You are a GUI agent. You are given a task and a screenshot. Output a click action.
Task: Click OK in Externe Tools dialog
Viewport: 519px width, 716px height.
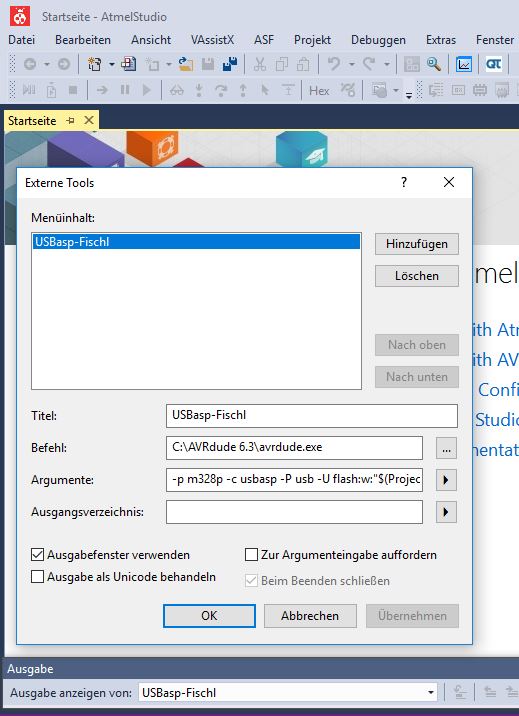pos(209,616)
